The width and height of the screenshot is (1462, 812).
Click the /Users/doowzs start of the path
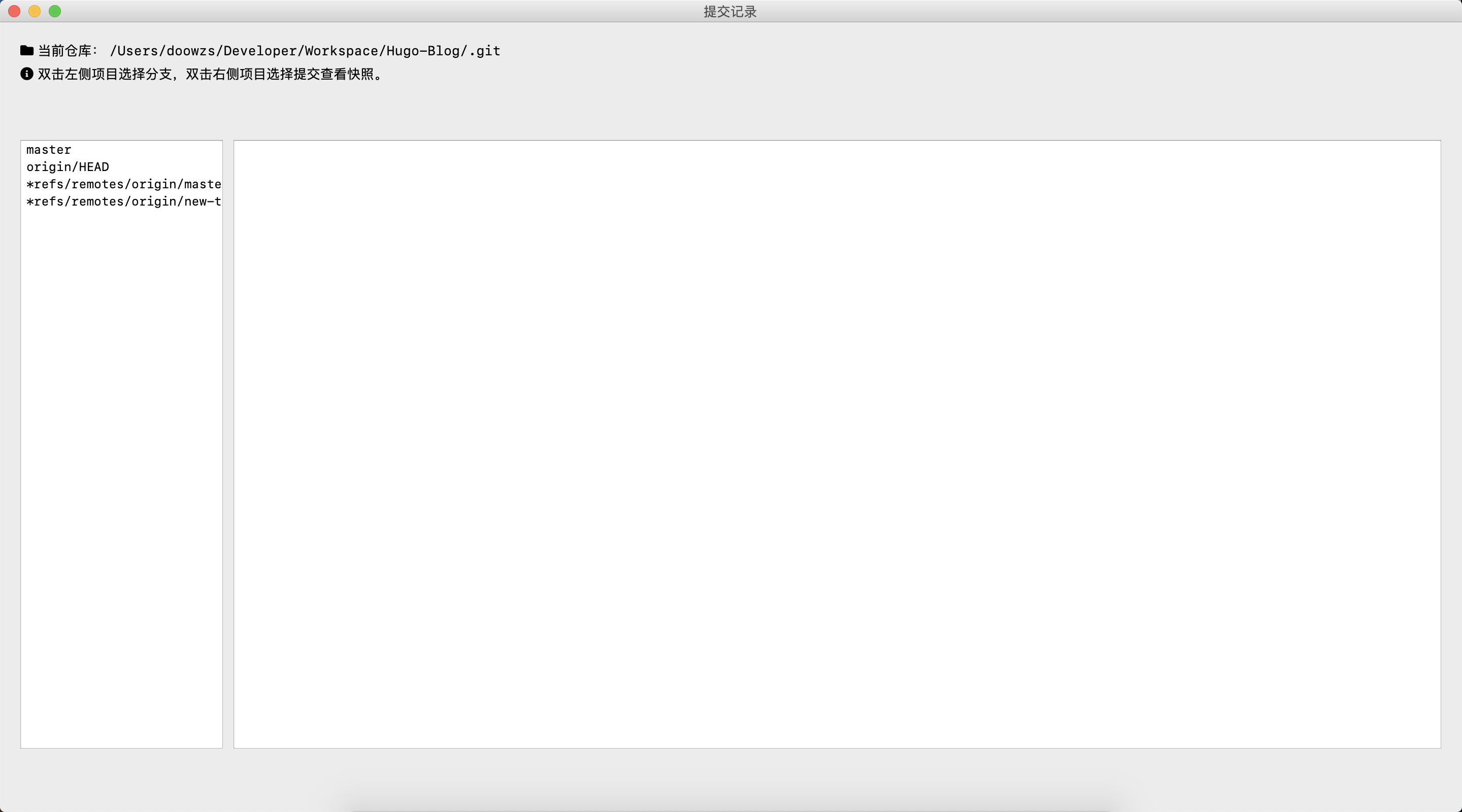click(162, 51)
